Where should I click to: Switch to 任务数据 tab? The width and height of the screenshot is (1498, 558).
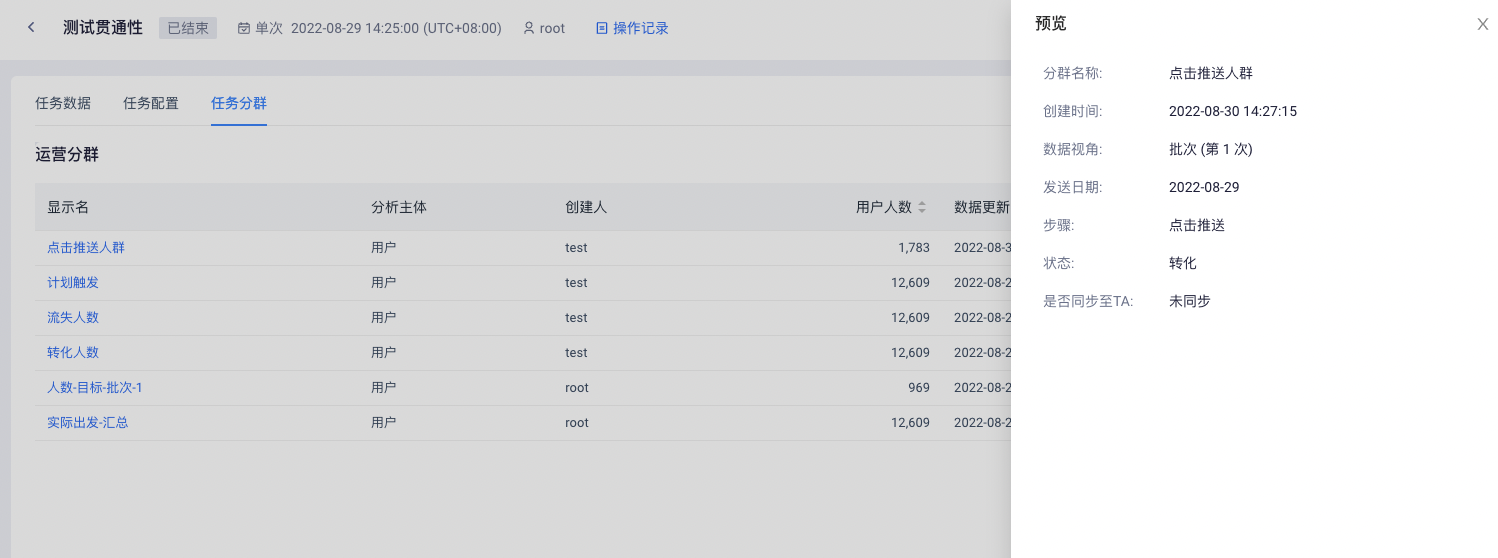(x=63, y=103)
